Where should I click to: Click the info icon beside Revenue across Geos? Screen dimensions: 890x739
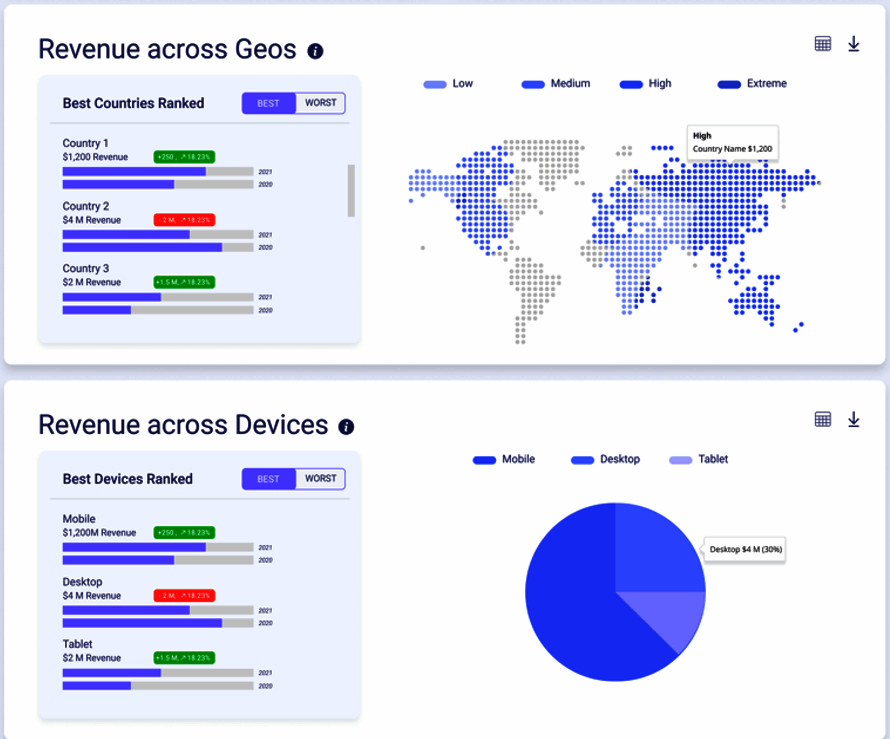pyautogui.click(x=315, y=51)
